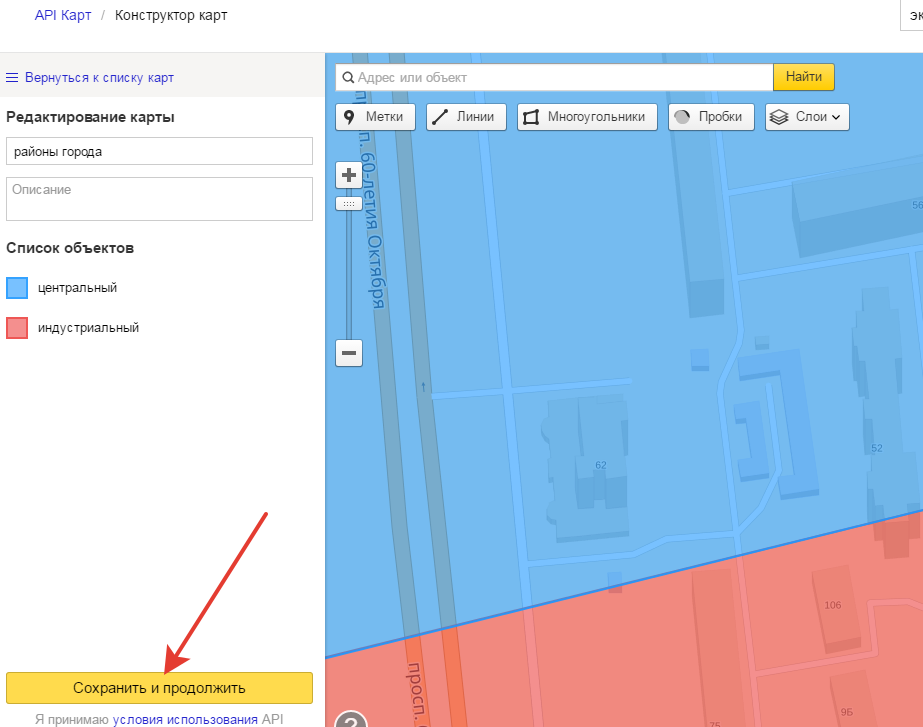923x727 pixels.
Task: Select the Многоугольники polygon tool
Action: tap(587, 117)
